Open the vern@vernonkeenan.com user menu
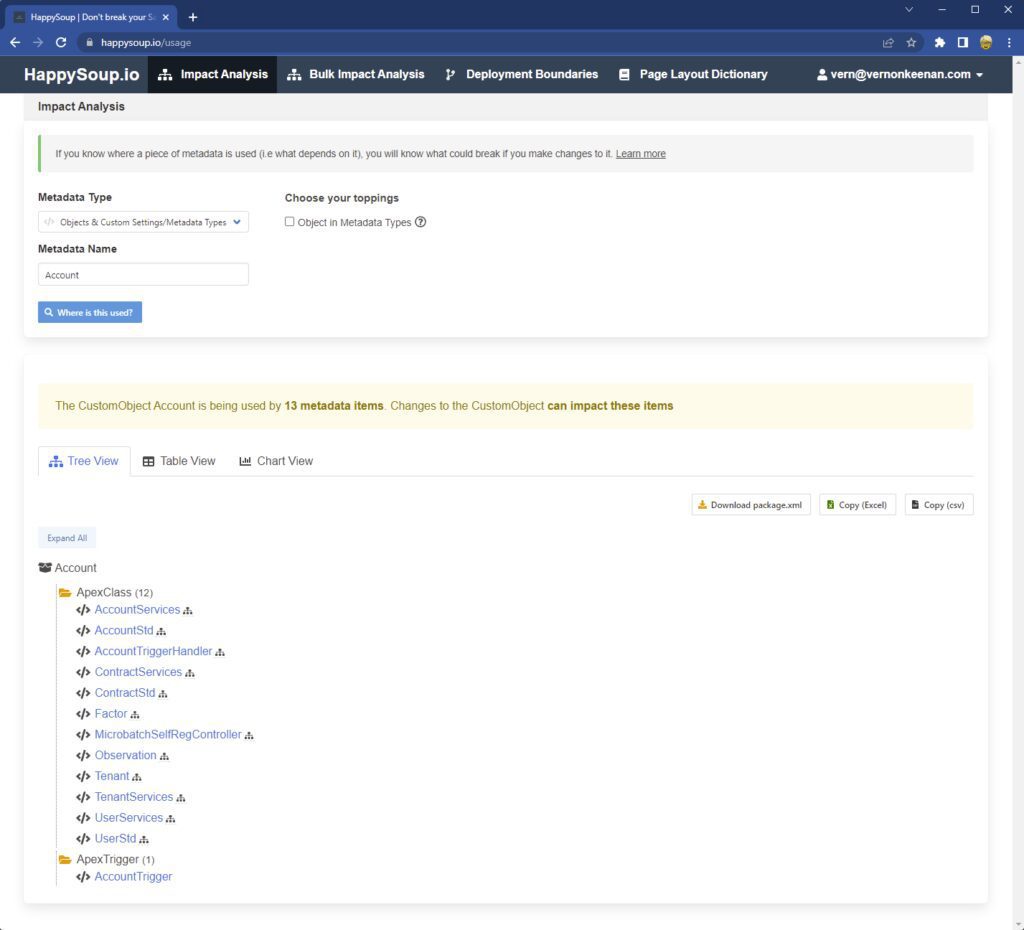 899,74
